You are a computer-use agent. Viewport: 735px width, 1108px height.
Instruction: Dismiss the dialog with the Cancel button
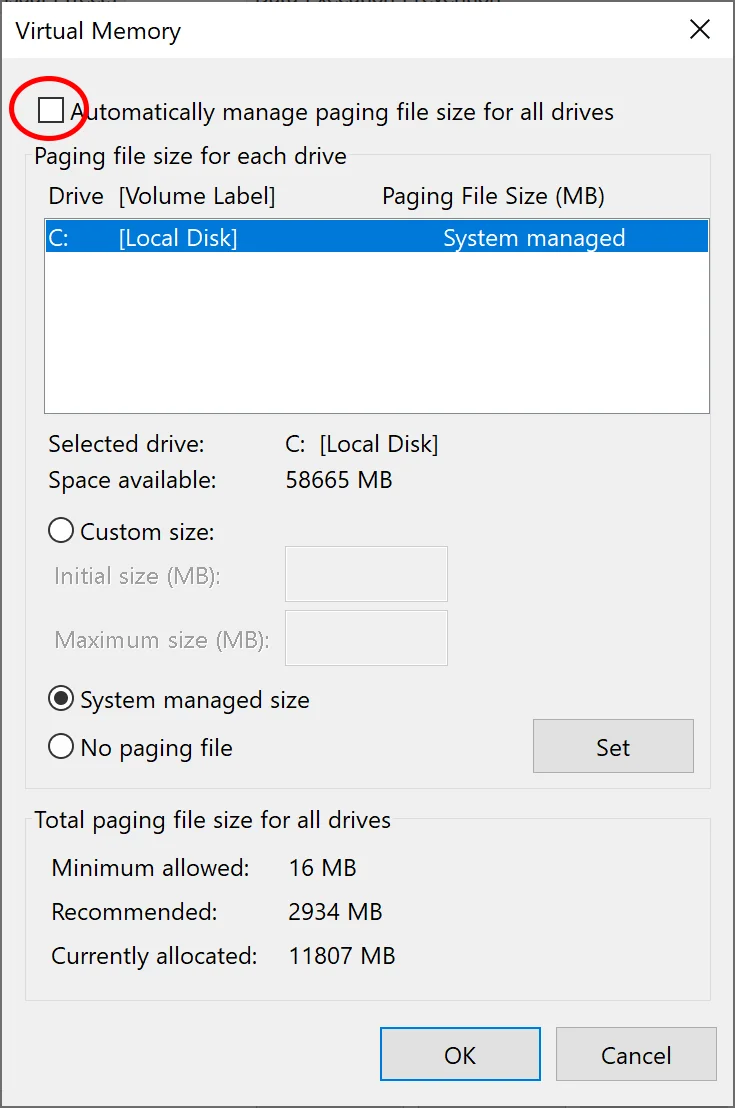(636, 1054)
